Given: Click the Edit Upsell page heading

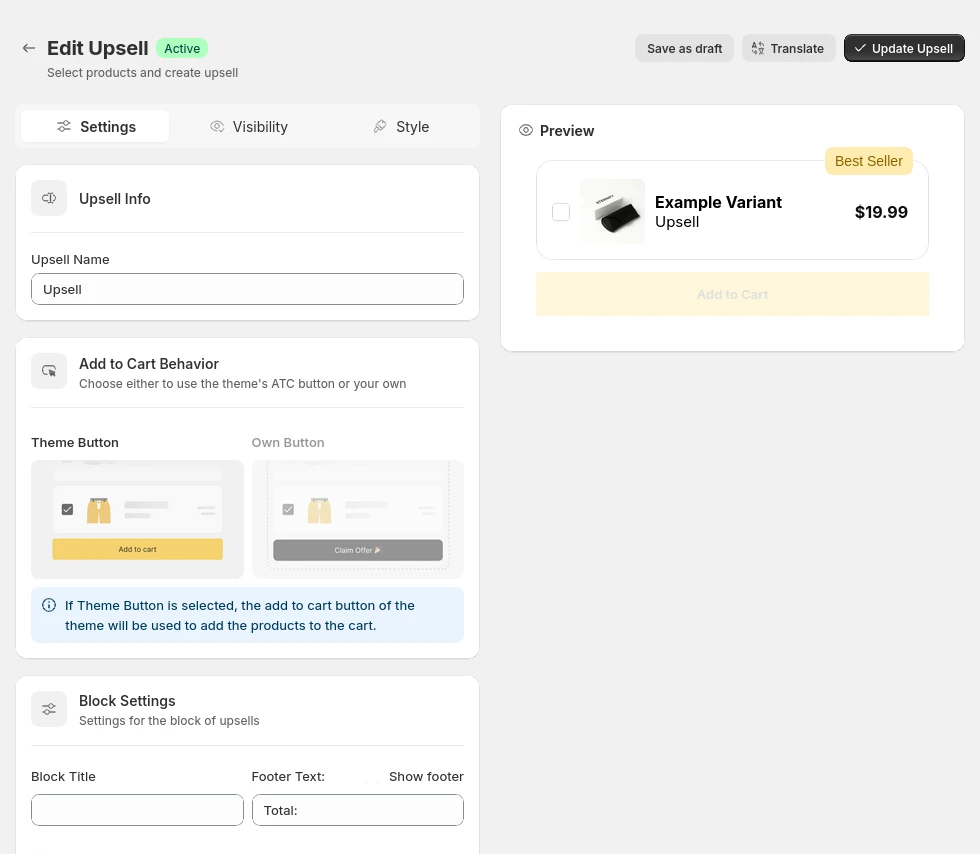Looking at the screenshot, I should coord(98,48).
